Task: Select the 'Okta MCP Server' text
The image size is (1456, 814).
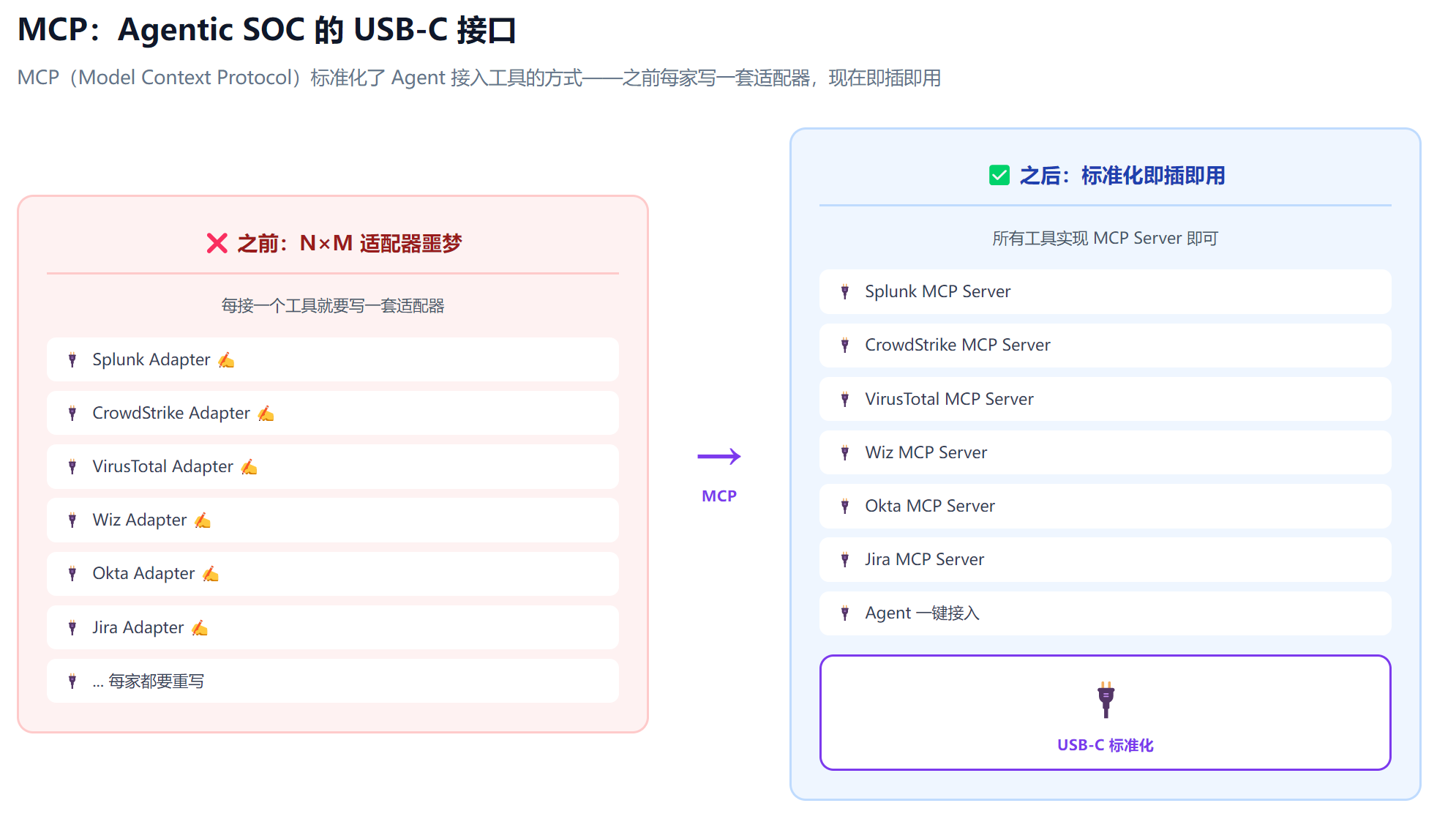Action: (930, 506)
